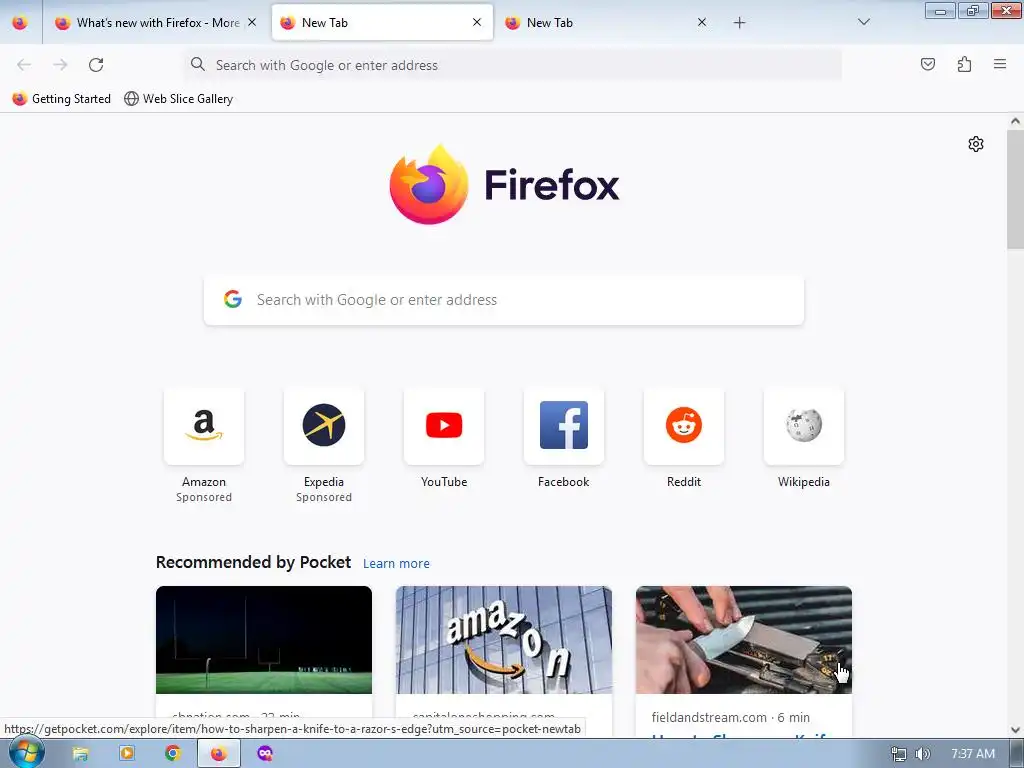This screenshot has width=1024, height=768.
Task: Open the football field Pocket story thumbnail
Action: [x=264, y=640]
